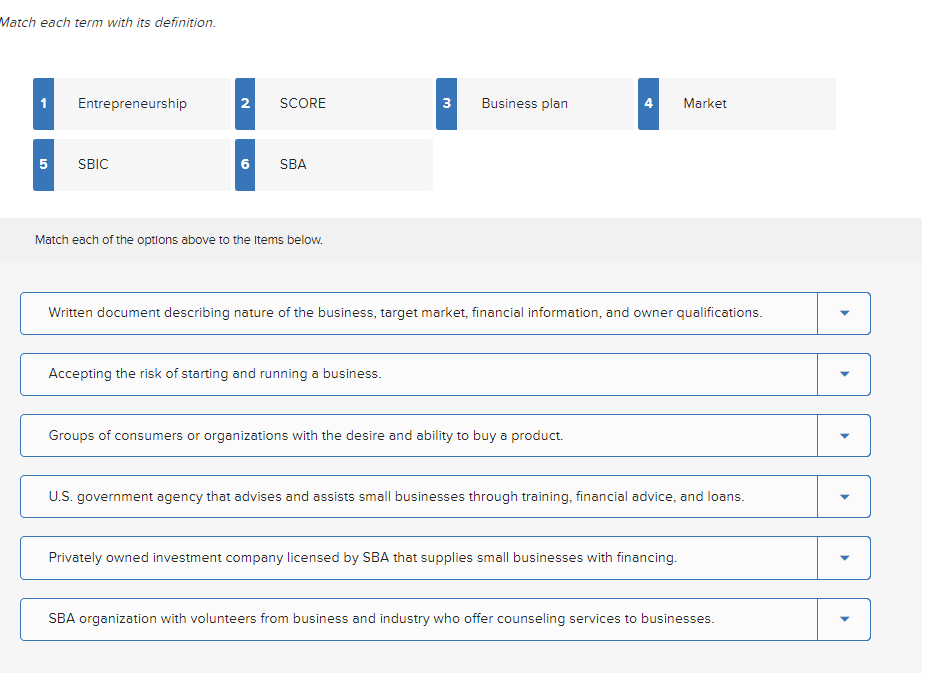
Task: Click number 5 badge beside SBIC
Action: pyautogui.click(x=44, y=165)
